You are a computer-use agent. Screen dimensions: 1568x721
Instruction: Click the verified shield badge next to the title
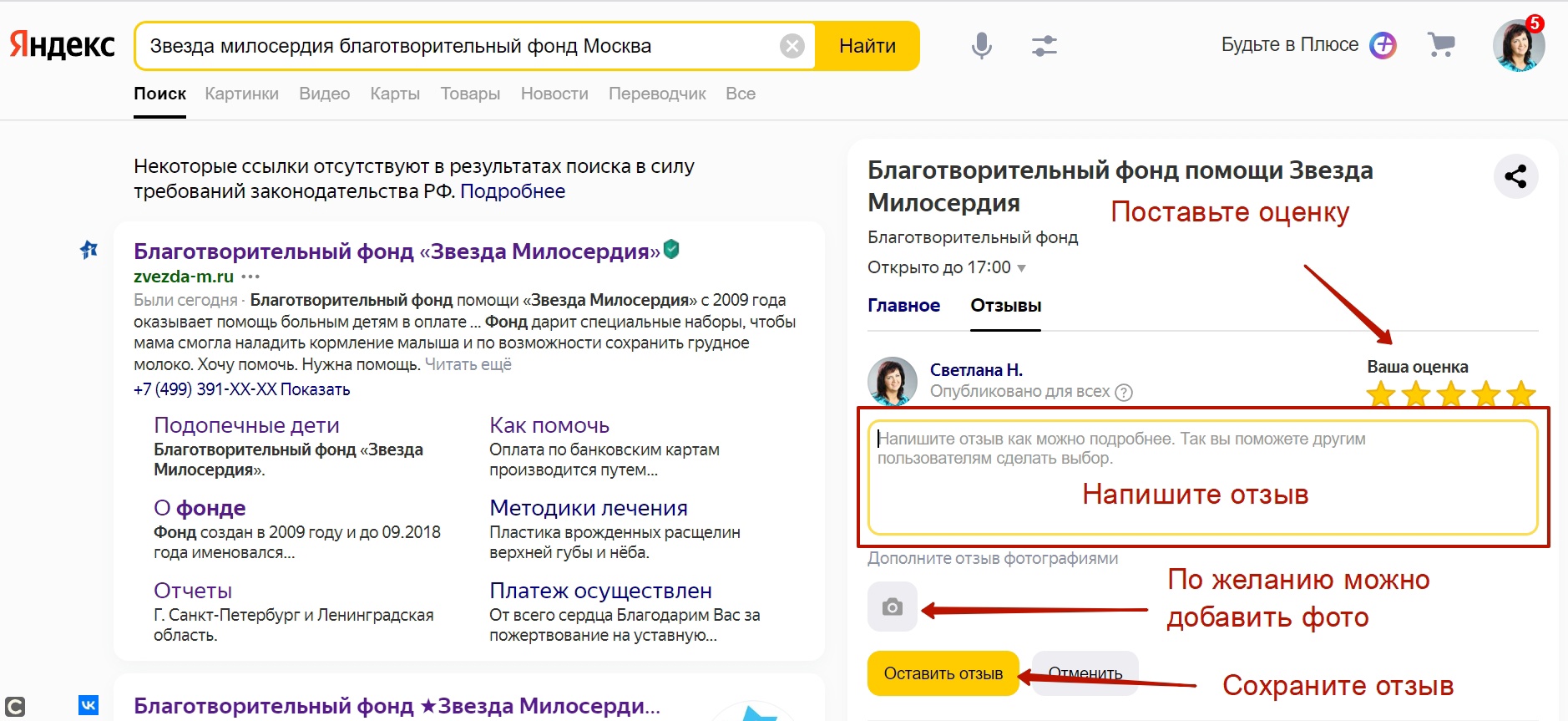[x=671, y=249]
